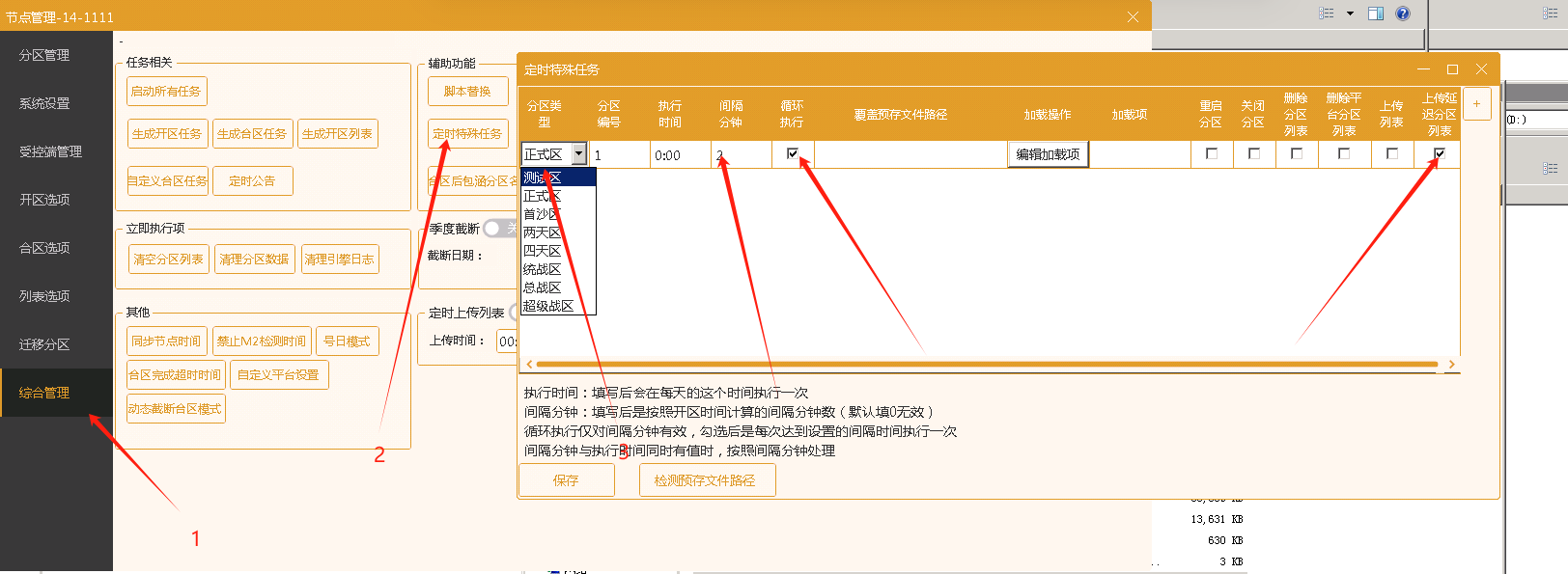
Task: Select 测试区 from the dropdown list
Action: (x=558, y=178)
